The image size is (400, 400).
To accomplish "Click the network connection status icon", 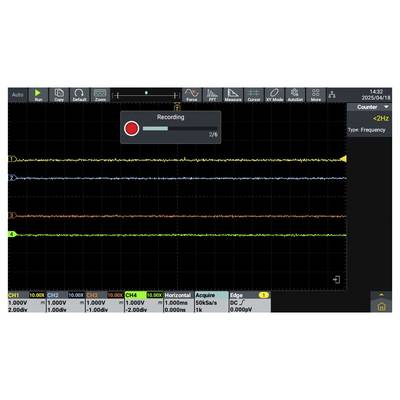I will [332, 95].
